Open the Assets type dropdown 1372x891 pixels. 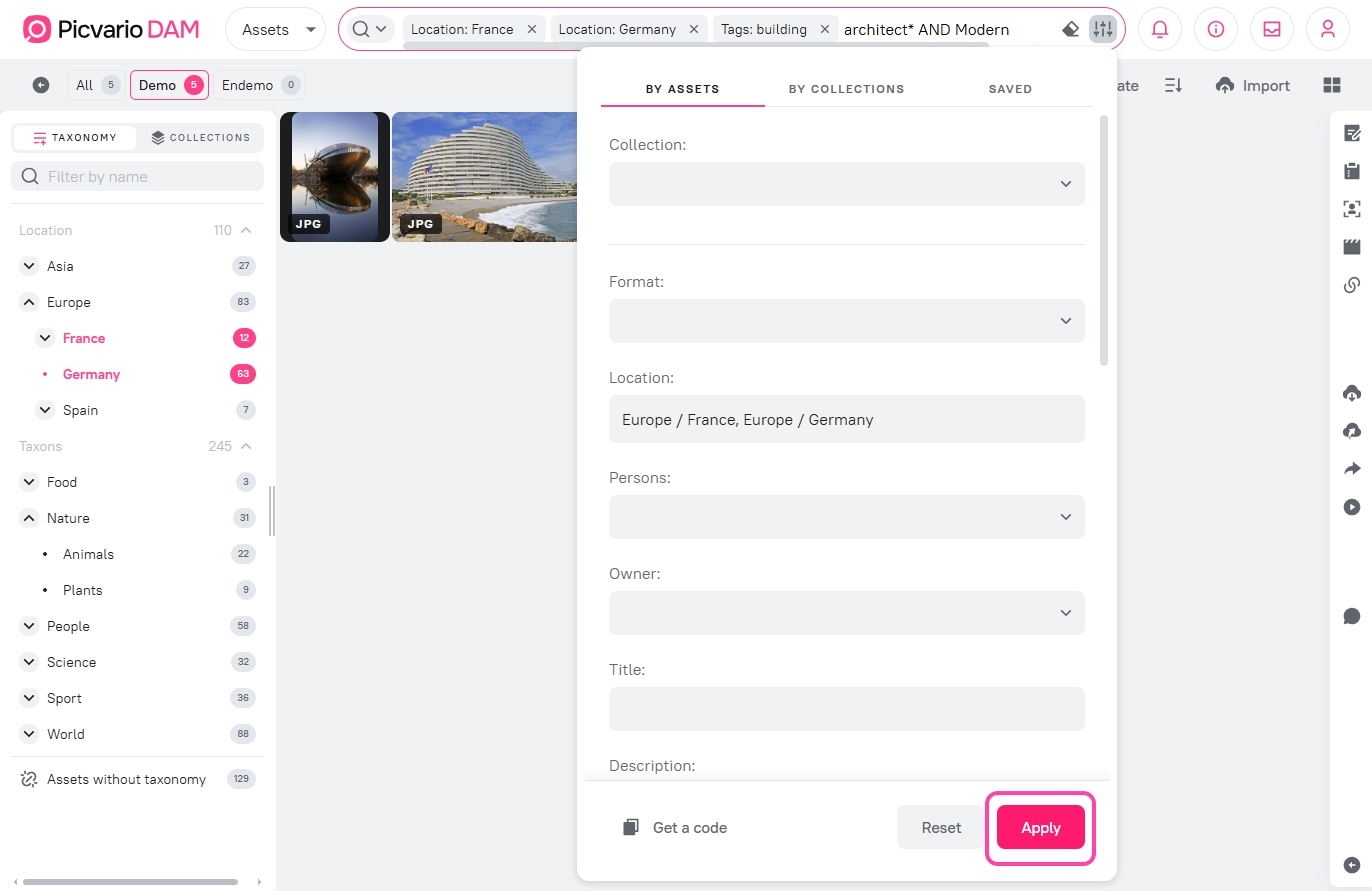[276, 29]
